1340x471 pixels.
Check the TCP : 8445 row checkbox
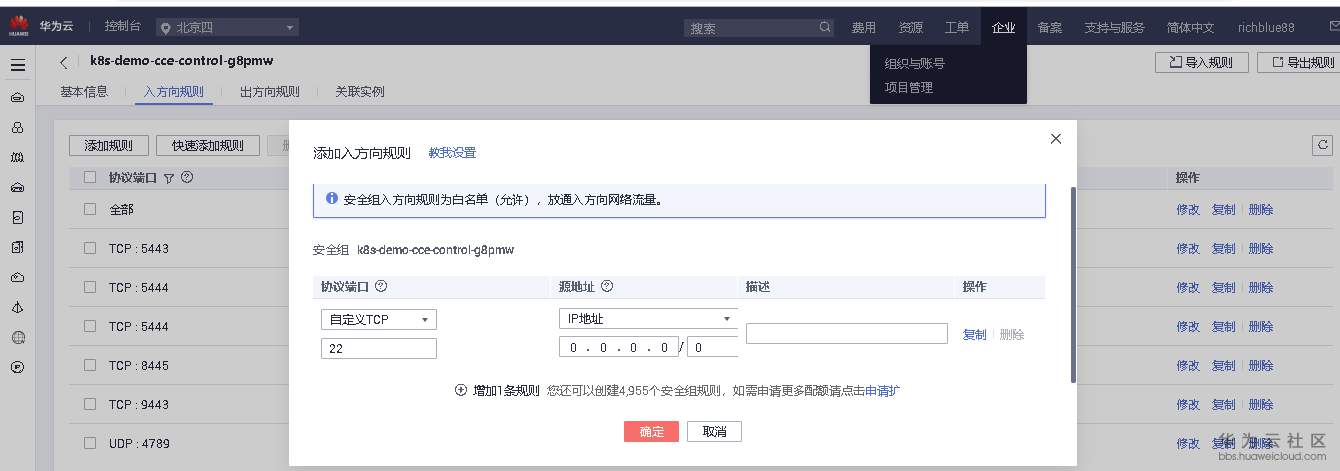click(90, 365)
